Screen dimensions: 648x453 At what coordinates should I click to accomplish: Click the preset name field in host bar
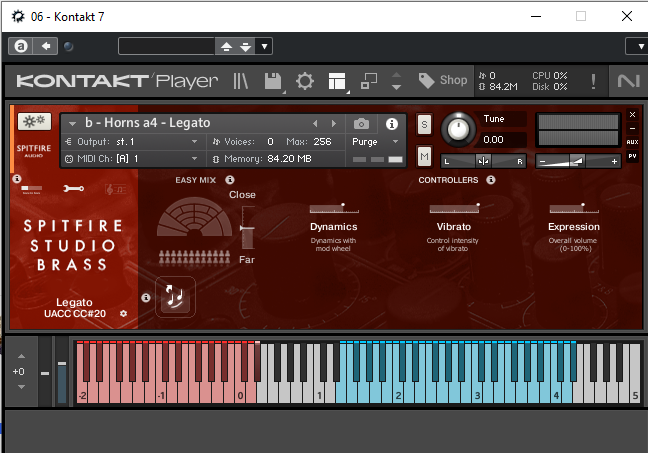[167, 46]
